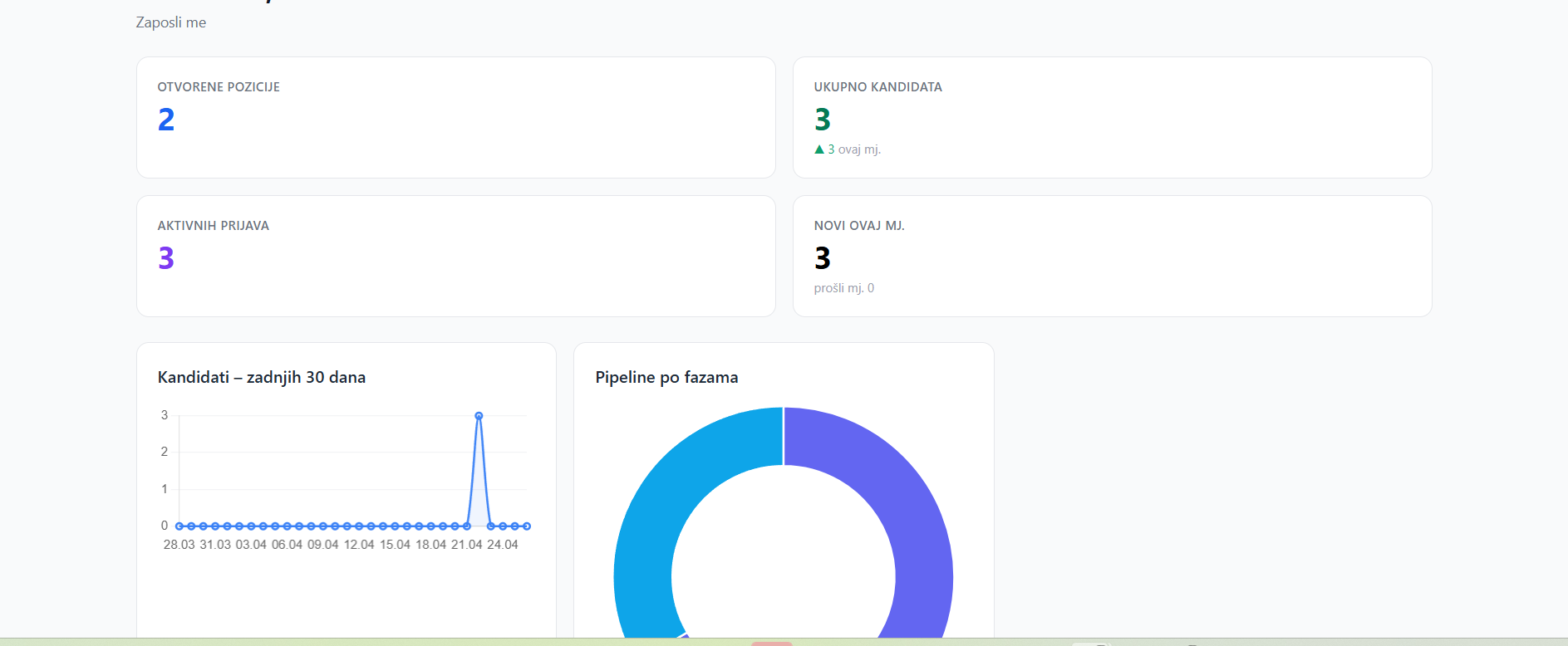Click the green up-arrow trend icon

coord(819,149)
